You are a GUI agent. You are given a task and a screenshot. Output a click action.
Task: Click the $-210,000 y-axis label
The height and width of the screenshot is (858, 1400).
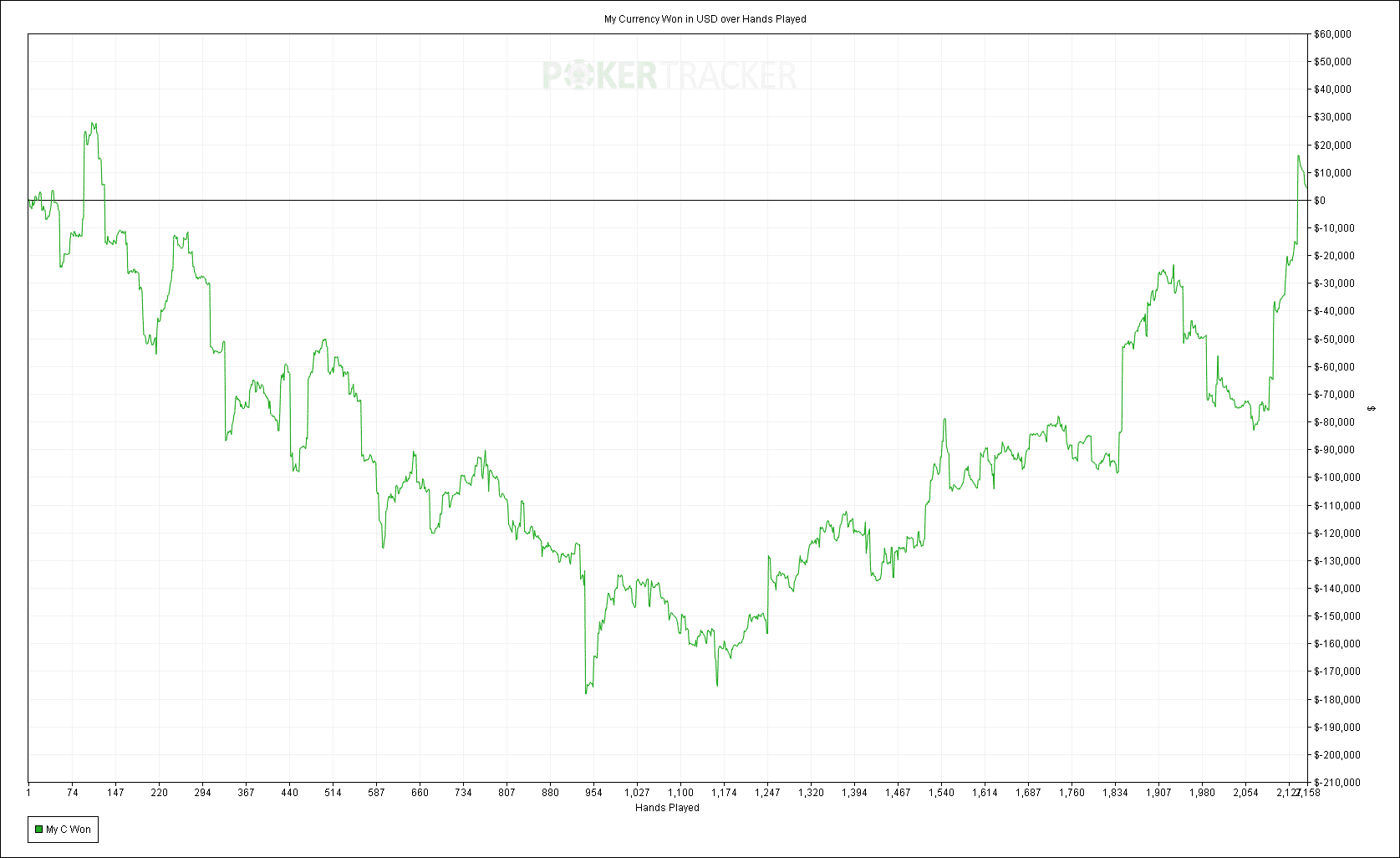pyautogui.click(x=1337, y=783)
